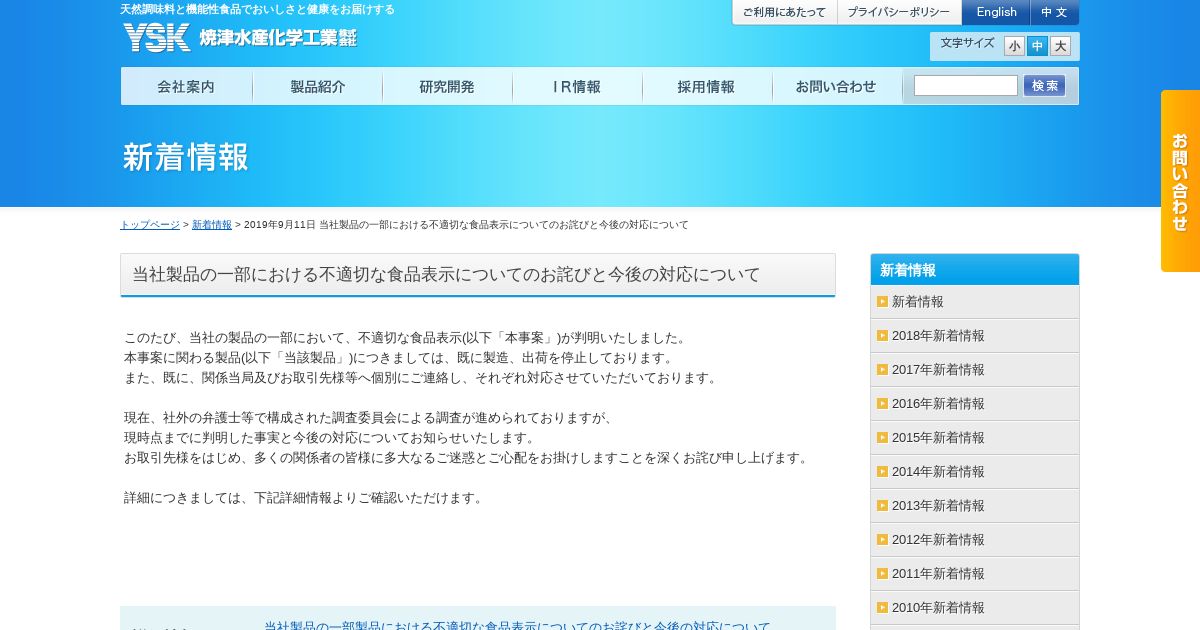This screenshot has width=1200, height=630.
Task: Click arrow icon beside 2012年新着情報
Action: [x=882, y=540]
